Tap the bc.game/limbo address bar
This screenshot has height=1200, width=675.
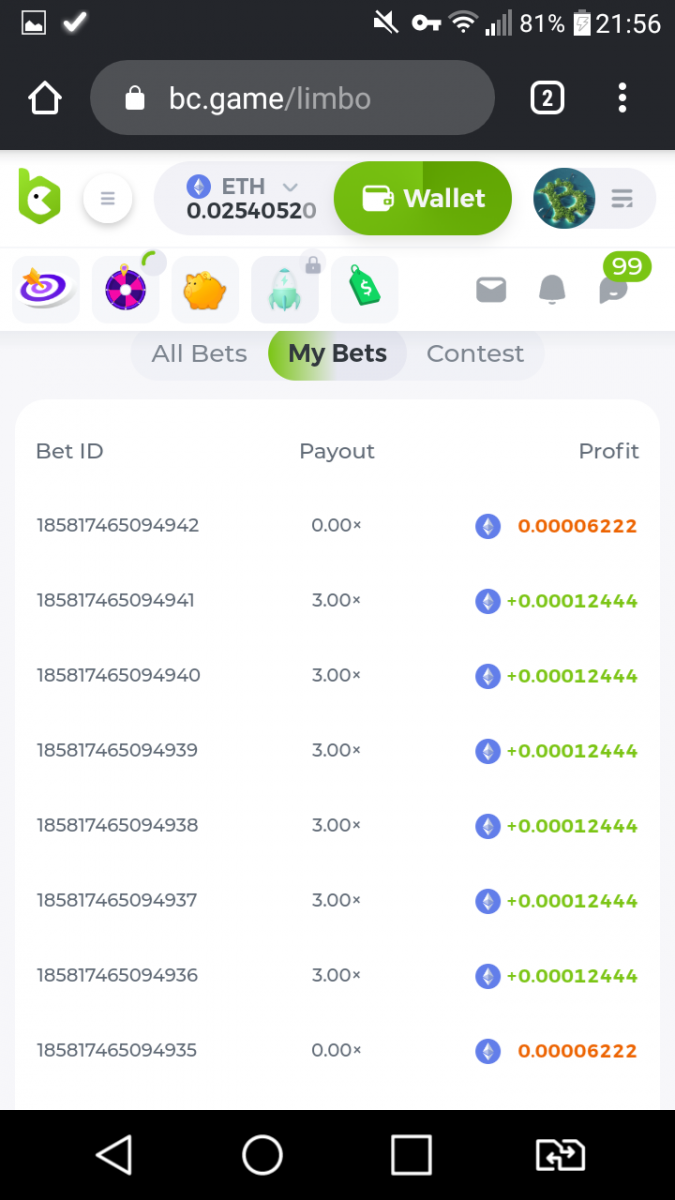click(x=292, y=98)
